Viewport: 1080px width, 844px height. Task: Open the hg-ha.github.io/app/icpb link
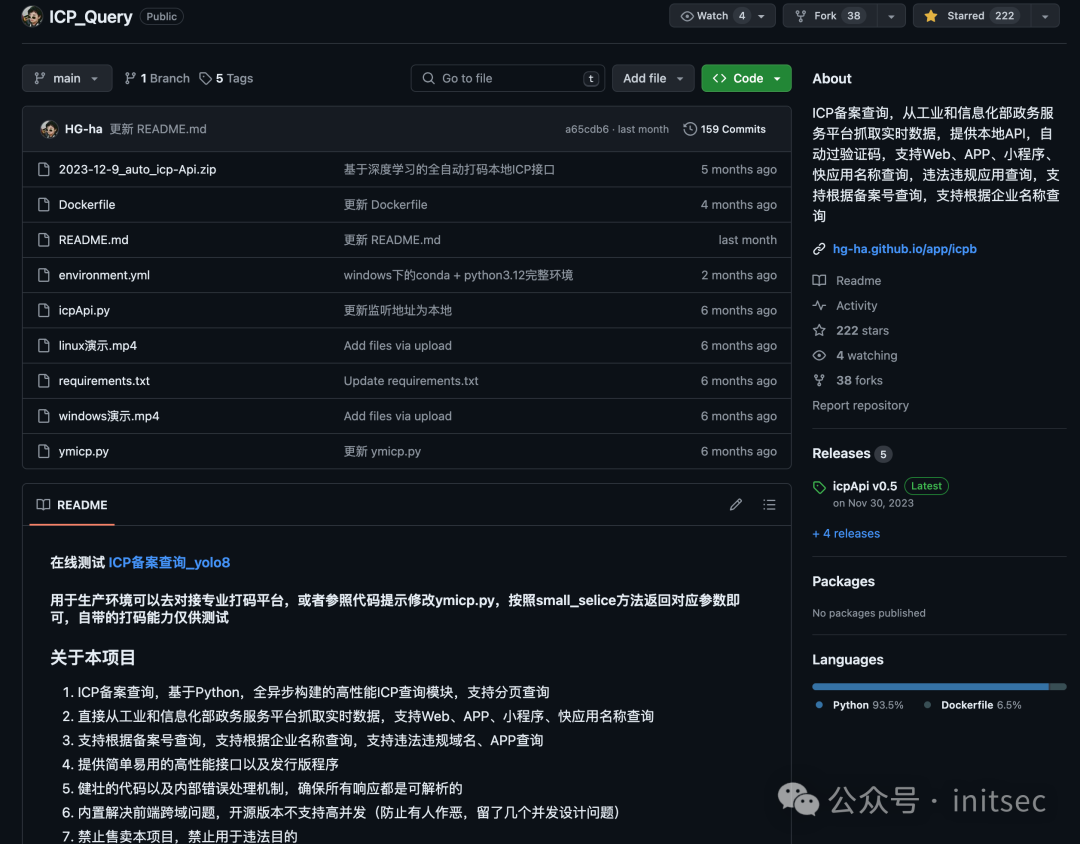(x=905, y=248)
